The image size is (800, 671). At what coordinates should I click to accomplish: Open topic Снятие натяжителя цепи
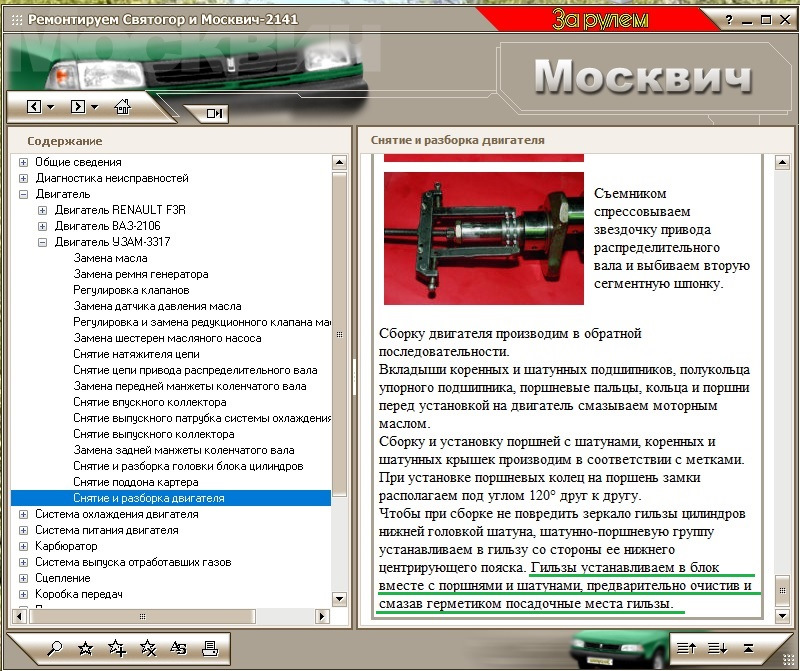136,354
